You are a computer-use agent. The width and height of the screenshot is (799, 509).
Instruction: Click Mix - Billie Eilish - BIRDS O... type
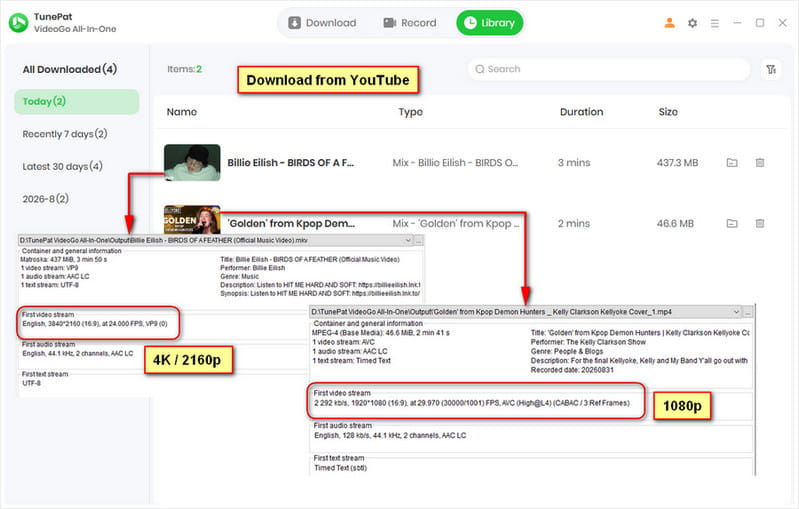tap(455, 163)
